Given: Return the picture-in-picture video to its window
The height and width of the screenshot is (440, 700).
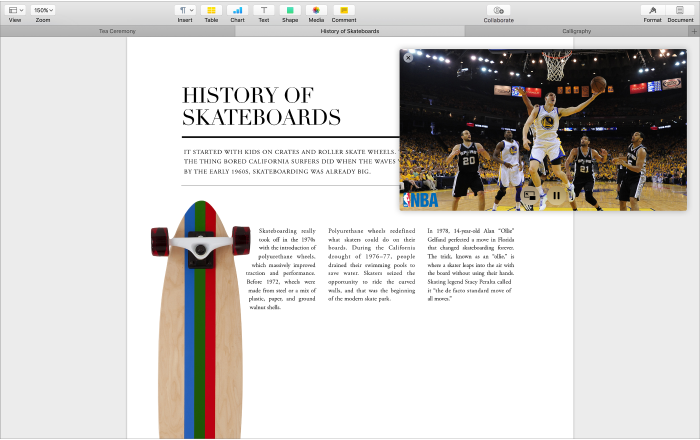Looking at the screenshot, I should tap(530, 195).
